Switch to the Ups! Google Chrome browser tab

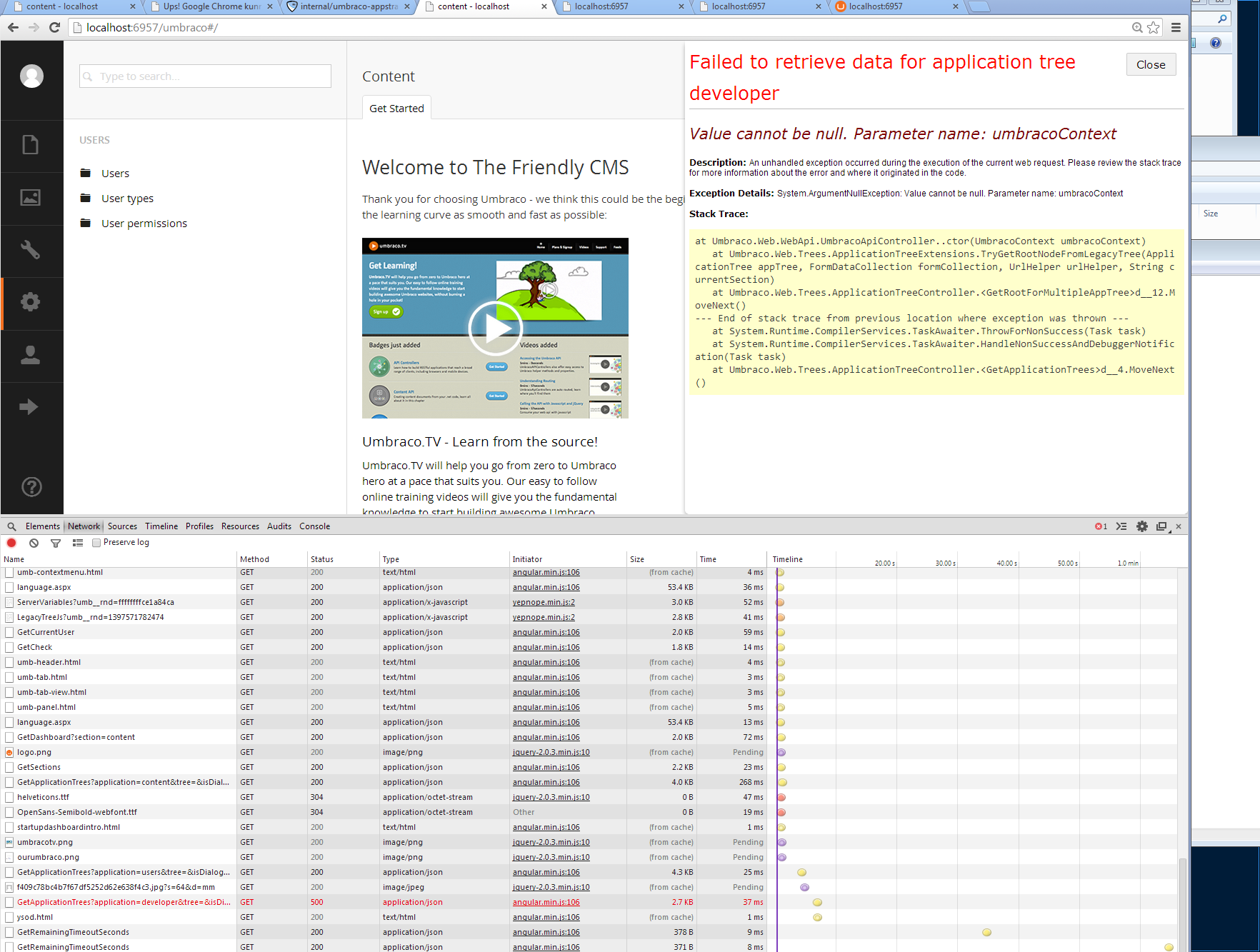pyautogui.click(x=211, y=6)
